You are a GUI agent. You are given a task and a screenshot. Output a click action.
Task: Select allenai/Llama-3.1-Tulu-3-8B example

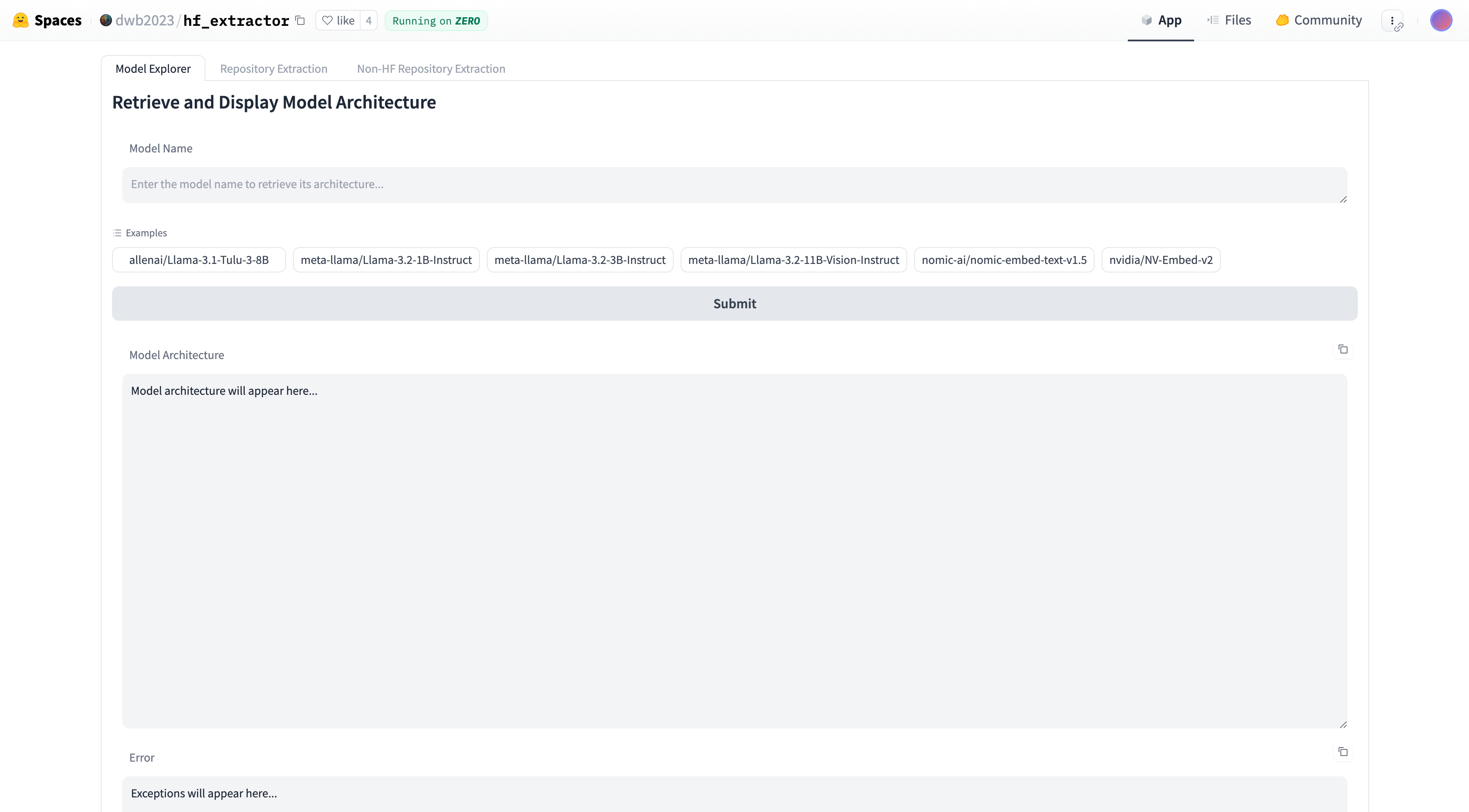(x=199, y=260)
